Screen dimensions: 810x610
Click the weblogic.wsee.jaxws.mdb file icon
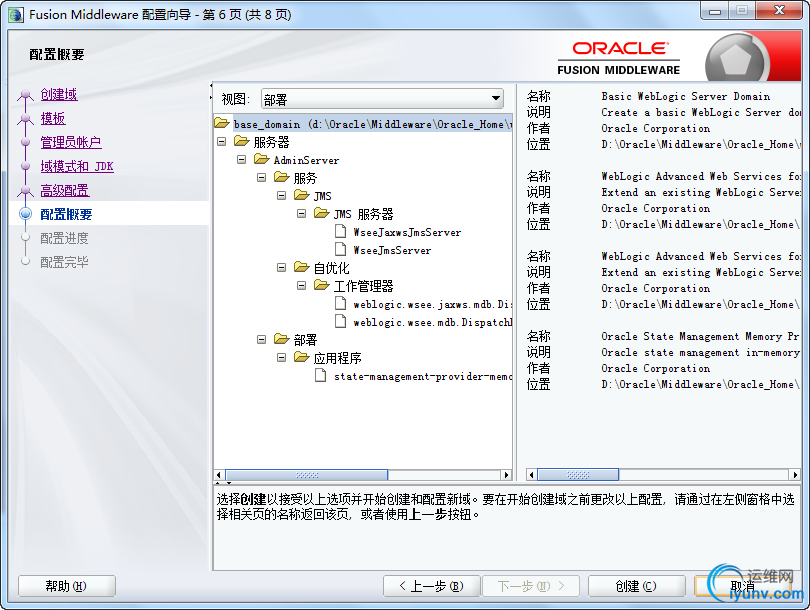coord(340,303)
